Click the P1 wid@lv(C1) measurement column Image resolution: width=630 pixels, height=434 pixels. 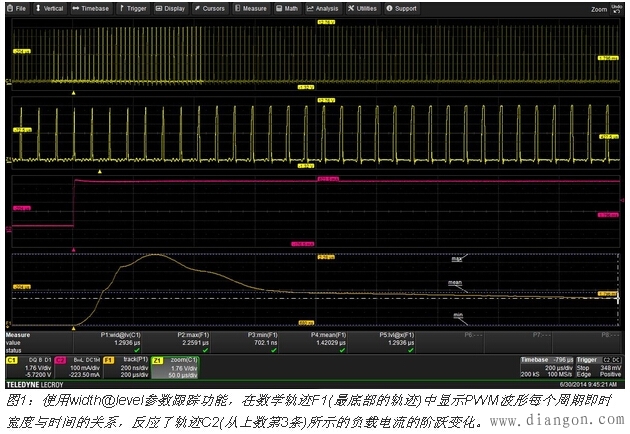pyautogui.click(x=128, y=342)
